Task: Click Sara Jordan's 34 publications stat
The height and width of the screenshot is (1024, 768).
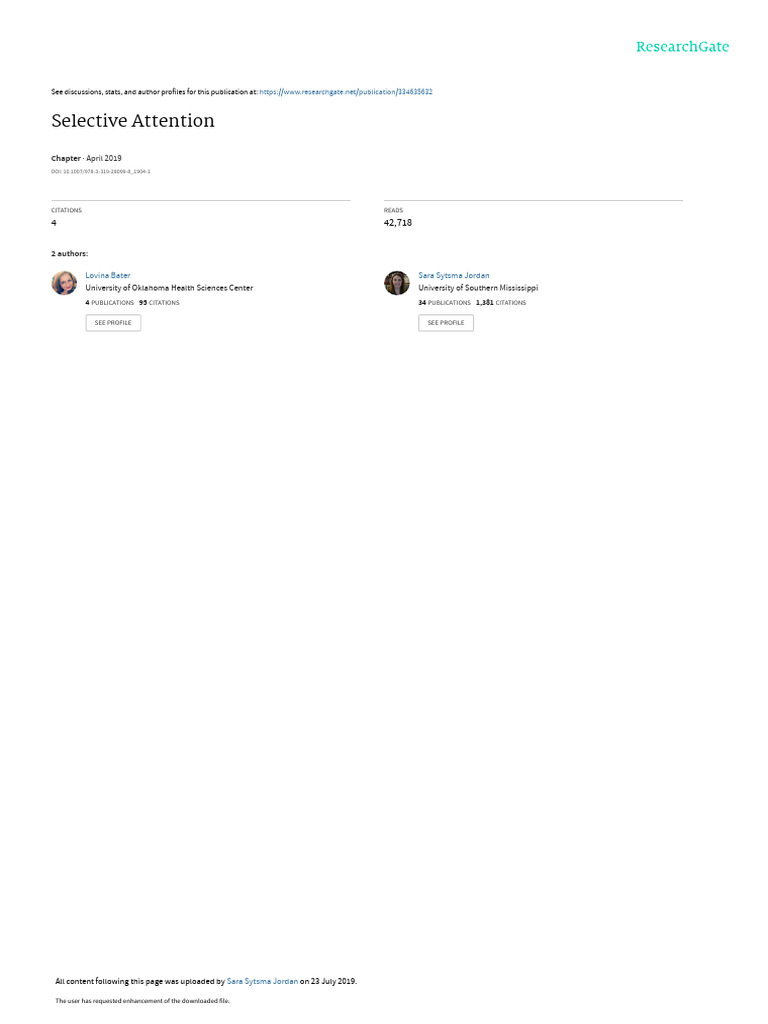Action: pyautogui.click(x=444, y=303)
